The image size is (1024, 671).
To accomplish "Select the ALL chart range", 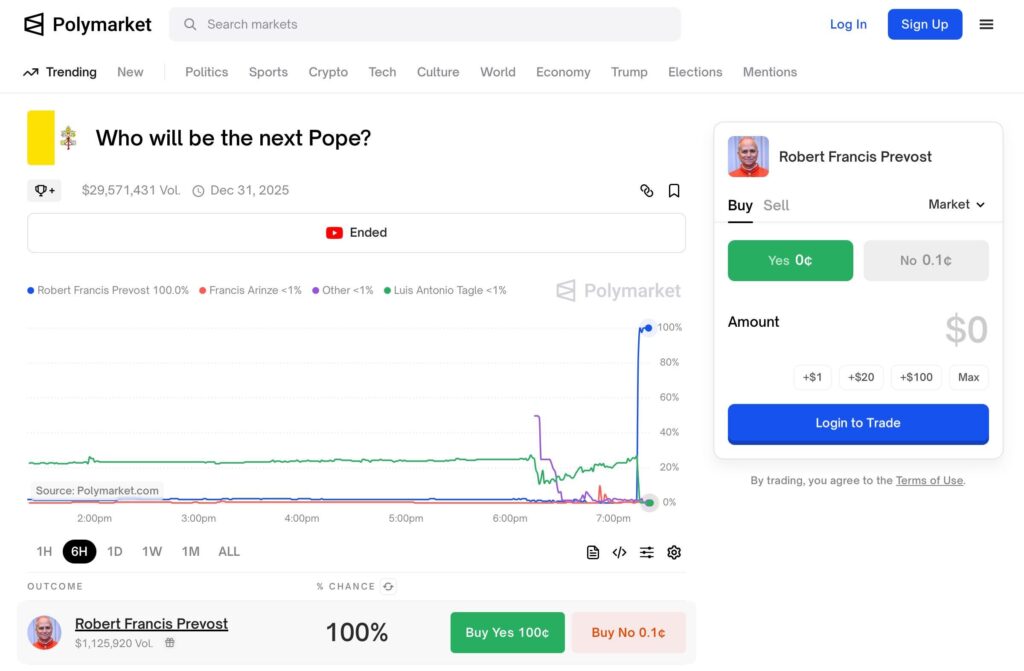I will pos(229,551).
